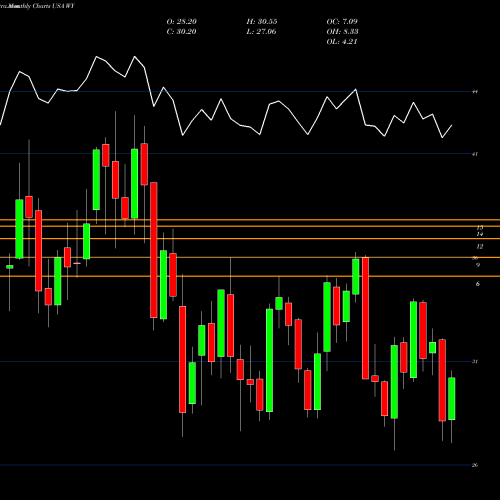
Task: Click the last green candlestick on the chart
Action: (x=452, y=399)
